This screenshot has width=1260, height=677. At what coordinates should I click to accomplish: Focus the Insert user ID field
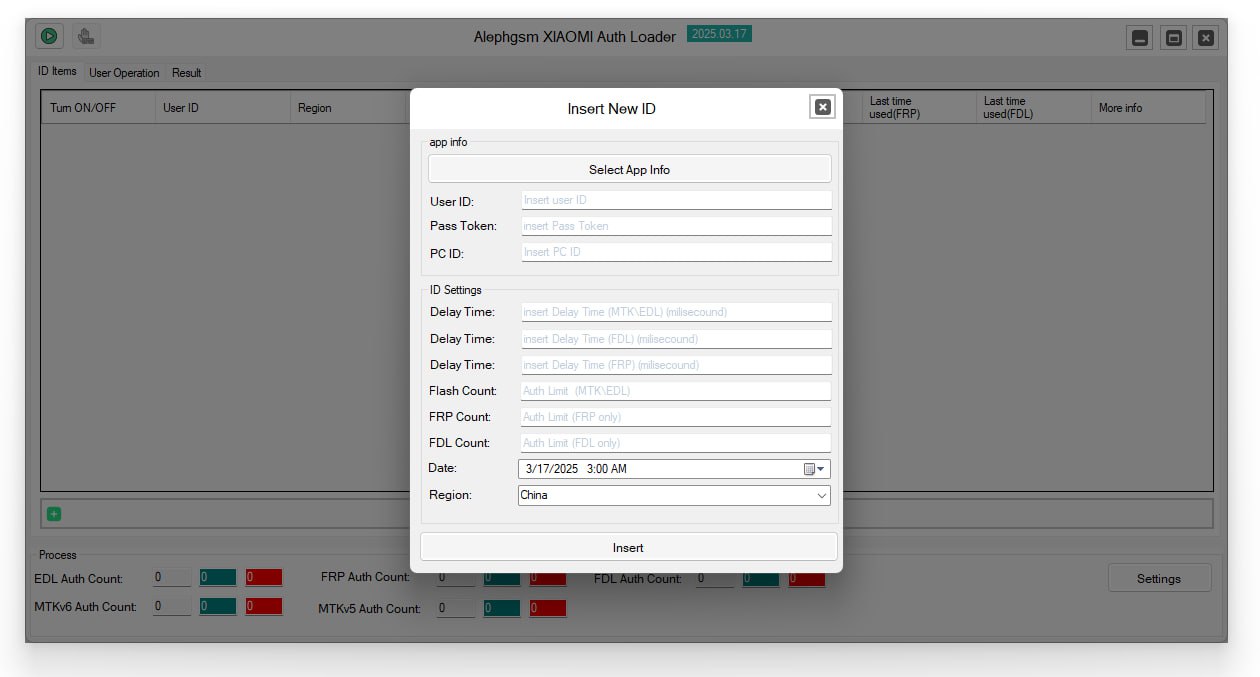coord(676,200)
